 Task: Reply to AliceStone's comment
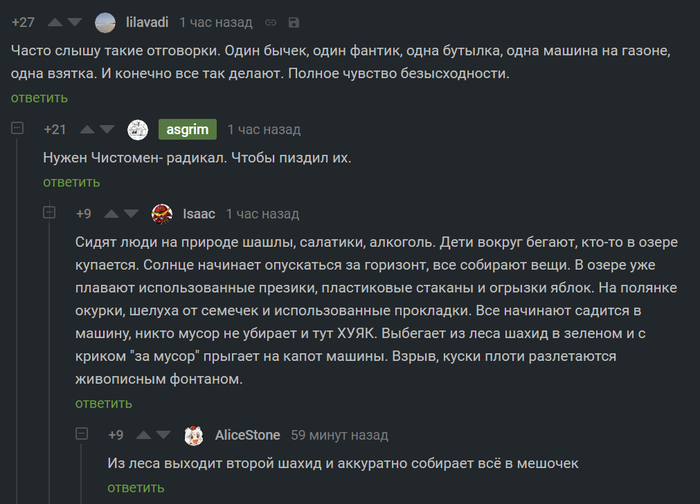[135, 488]
